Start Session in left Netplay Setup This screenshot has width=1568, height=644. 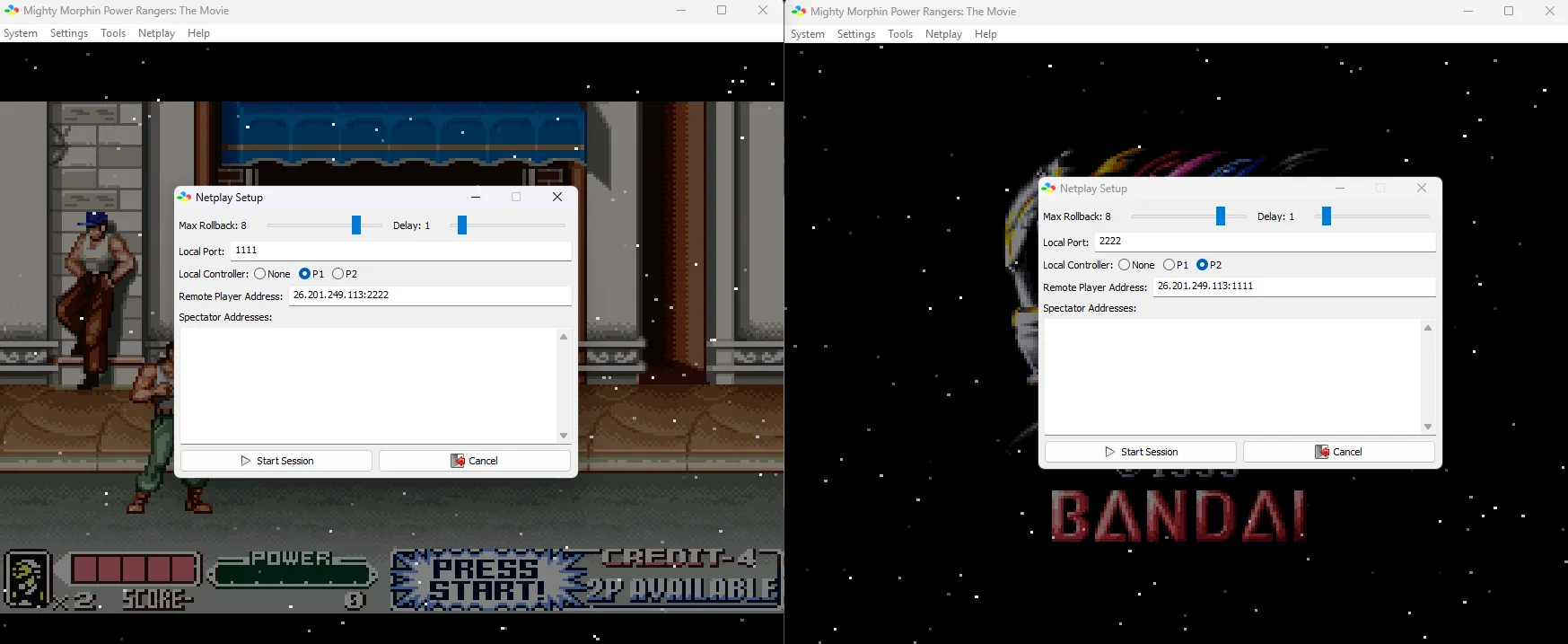click(x=276, y=461)
